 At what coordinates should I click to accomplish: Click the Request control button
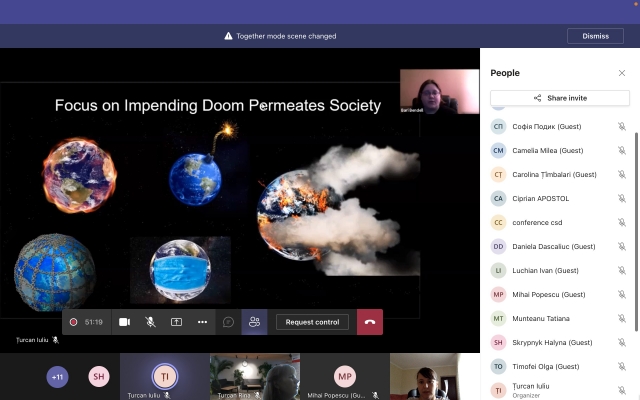point(312,322)
